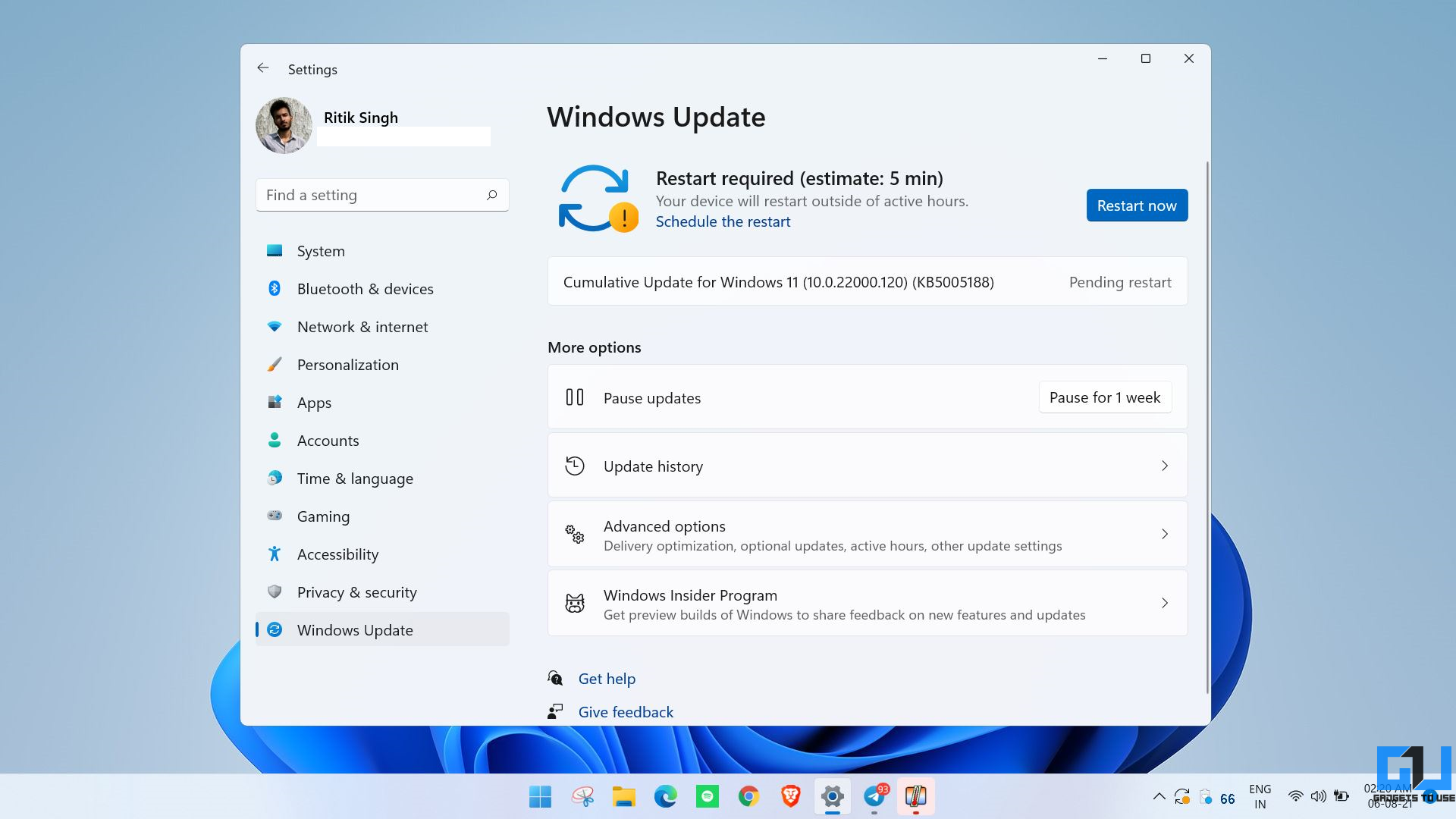Go to Personalization settings
This screenshot has width=1456, height=819.
coord(382,365)
